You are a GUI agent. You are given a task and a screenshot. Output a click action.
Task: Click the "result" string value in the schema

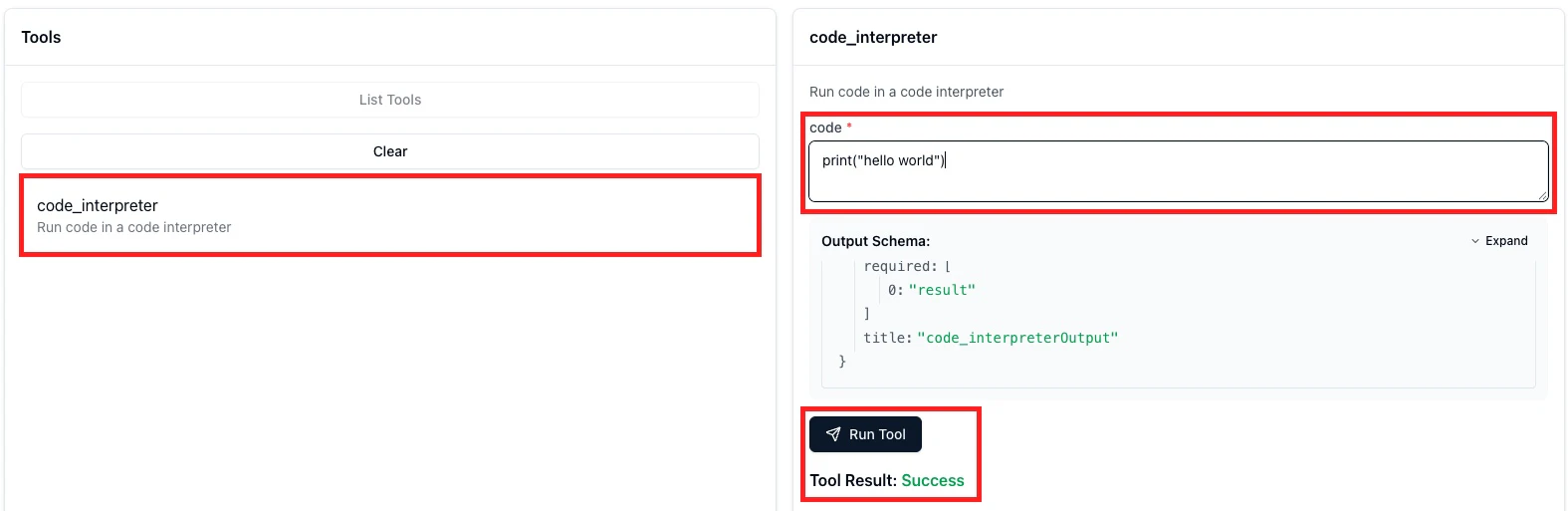[x=942, y=290]
